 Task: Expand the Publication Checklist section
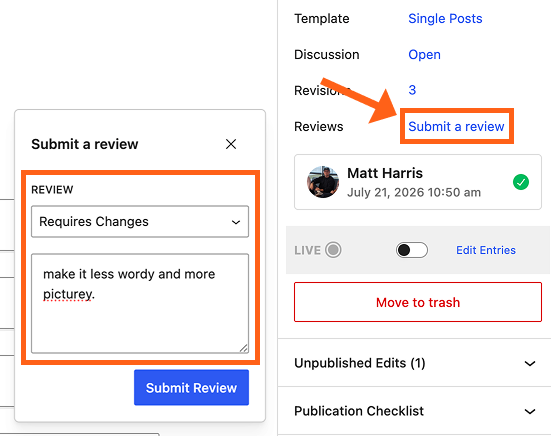tap(414, 411)
